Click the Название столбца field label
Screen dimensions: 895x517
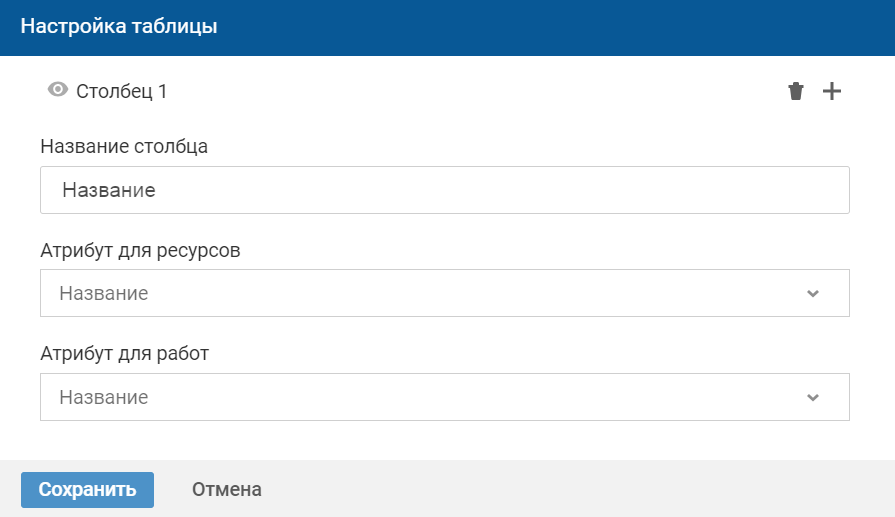tap(124, 146)
